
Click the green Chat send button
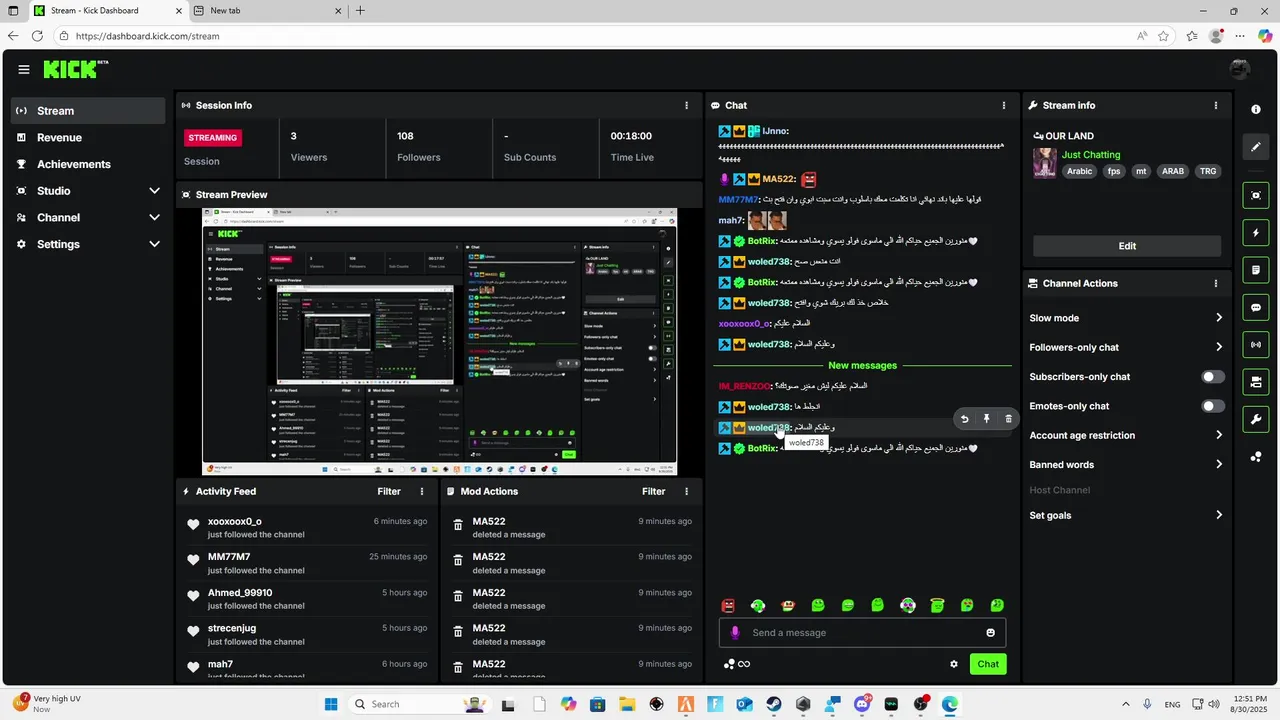tap(988, 664)
